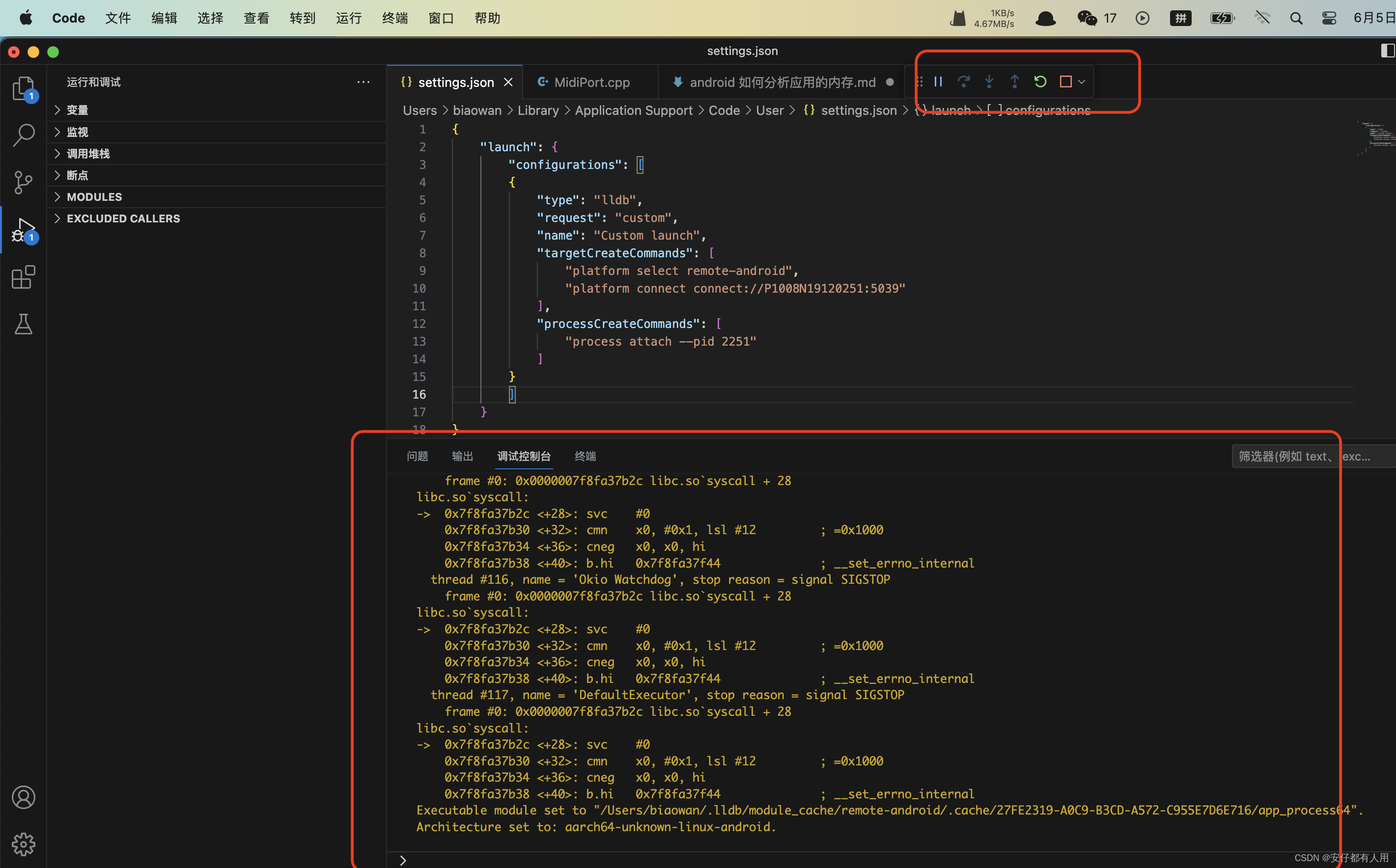
Task: Select the 调试控制台 panel tab
Action: click(x=524, y=456)
